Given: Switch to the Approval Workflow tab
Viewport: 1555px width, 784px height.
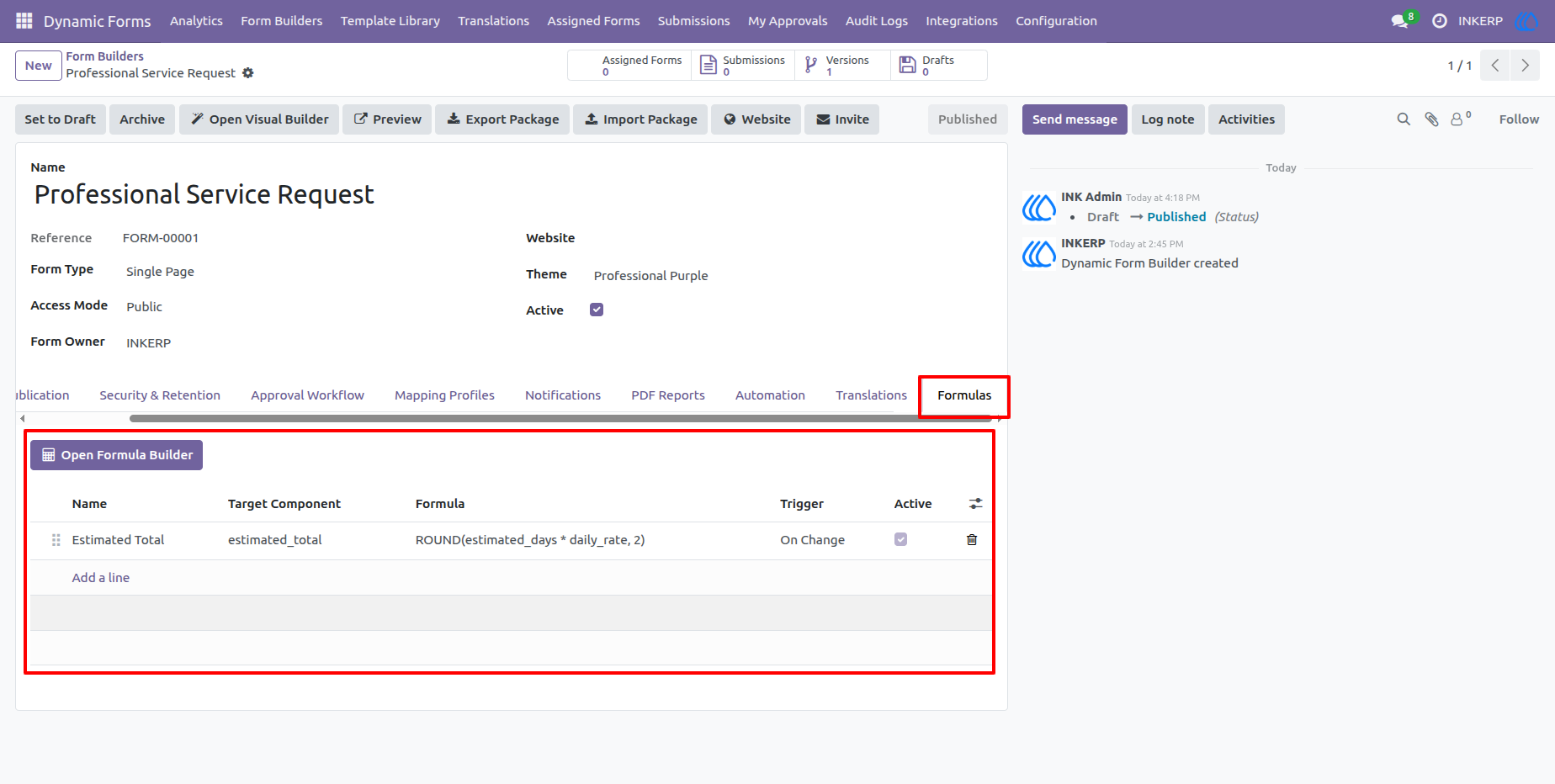Looking at the screenshot, I should tap(307, 395).
